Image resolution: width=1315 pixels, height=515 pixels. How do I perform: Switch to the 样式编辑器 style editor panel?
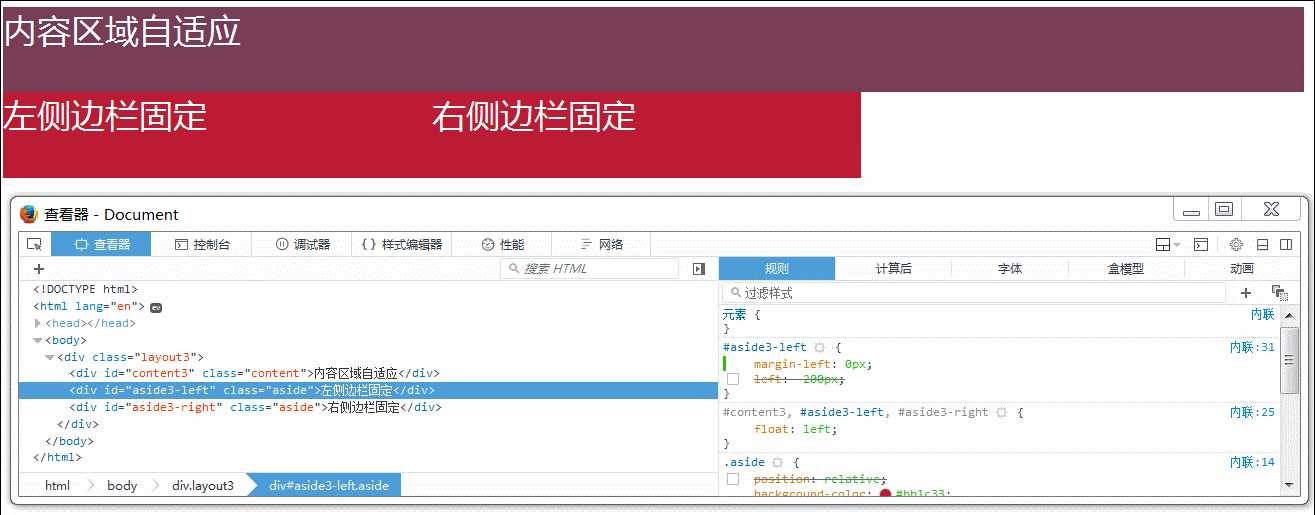401,244
